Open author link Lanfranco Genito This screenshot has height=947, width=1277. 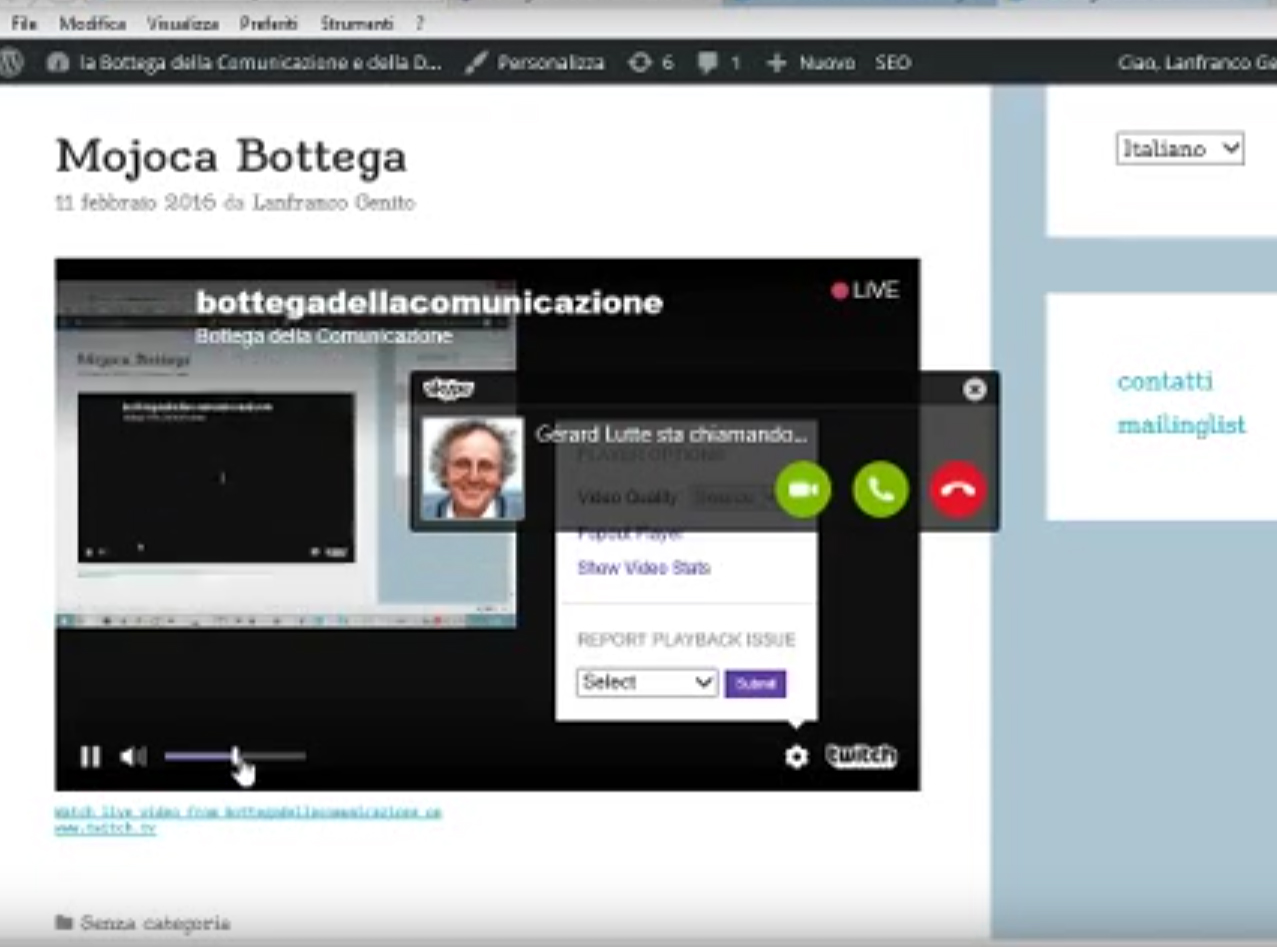(x=333, y=203)
